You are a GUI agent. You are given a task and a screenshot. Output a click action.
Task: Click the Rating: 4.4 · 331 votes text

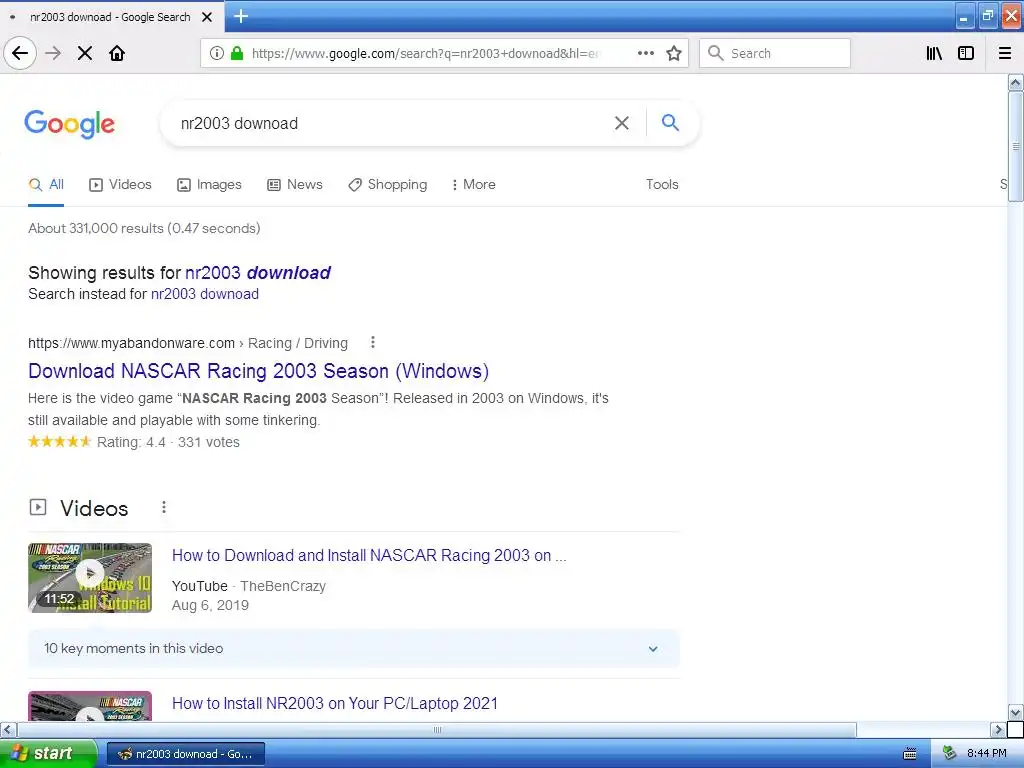(x=168, y=442)
